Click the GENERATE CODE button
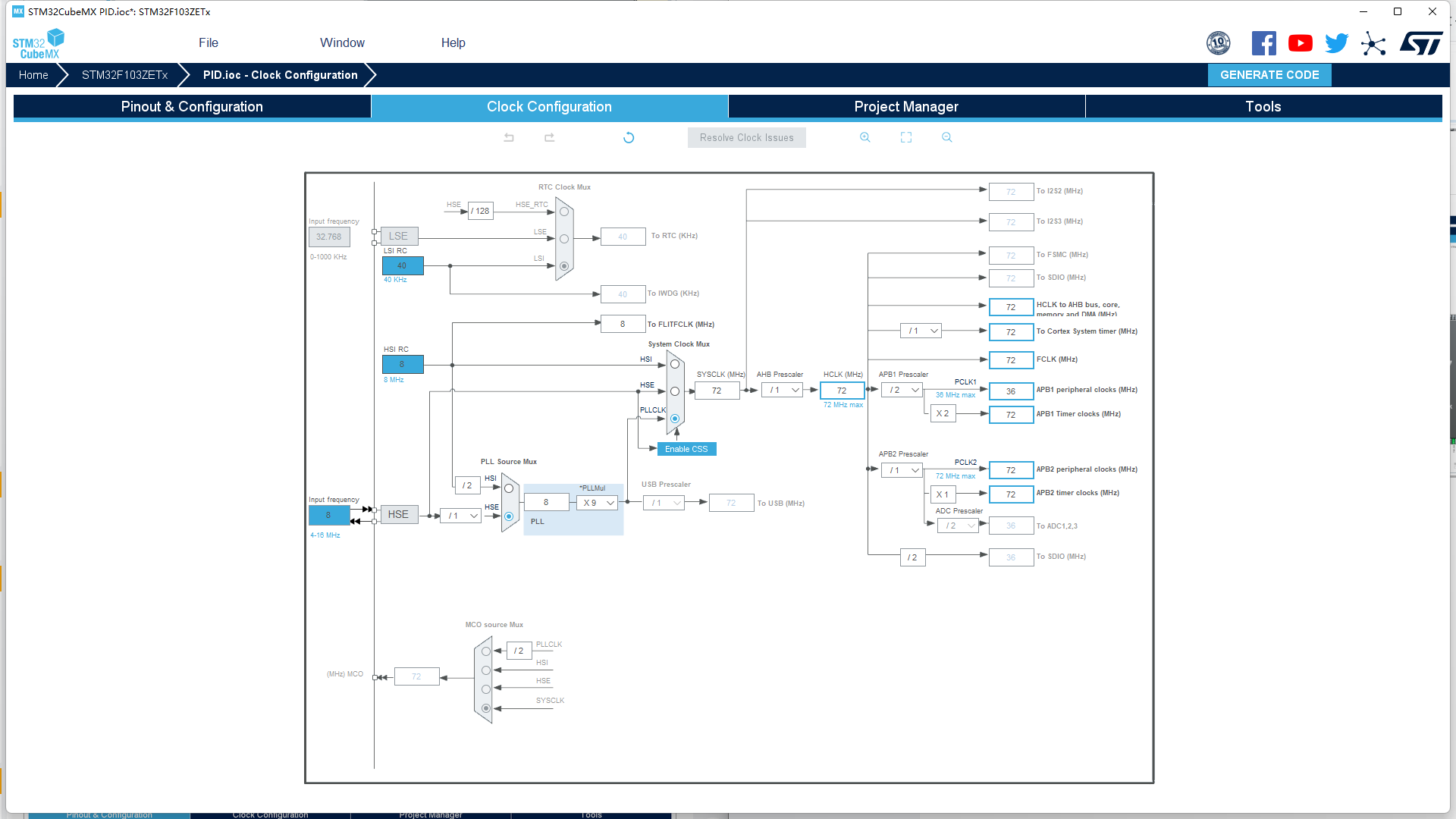This screenshot has width=1456, height=819. [x=1269, y=74]
